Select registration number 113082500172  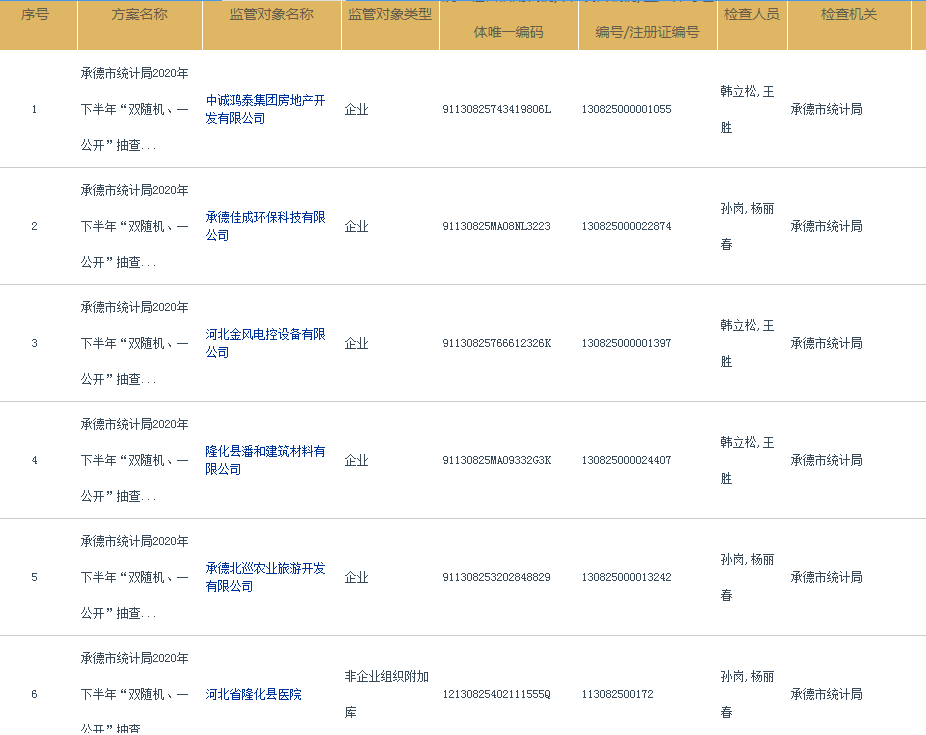[618, 694]
